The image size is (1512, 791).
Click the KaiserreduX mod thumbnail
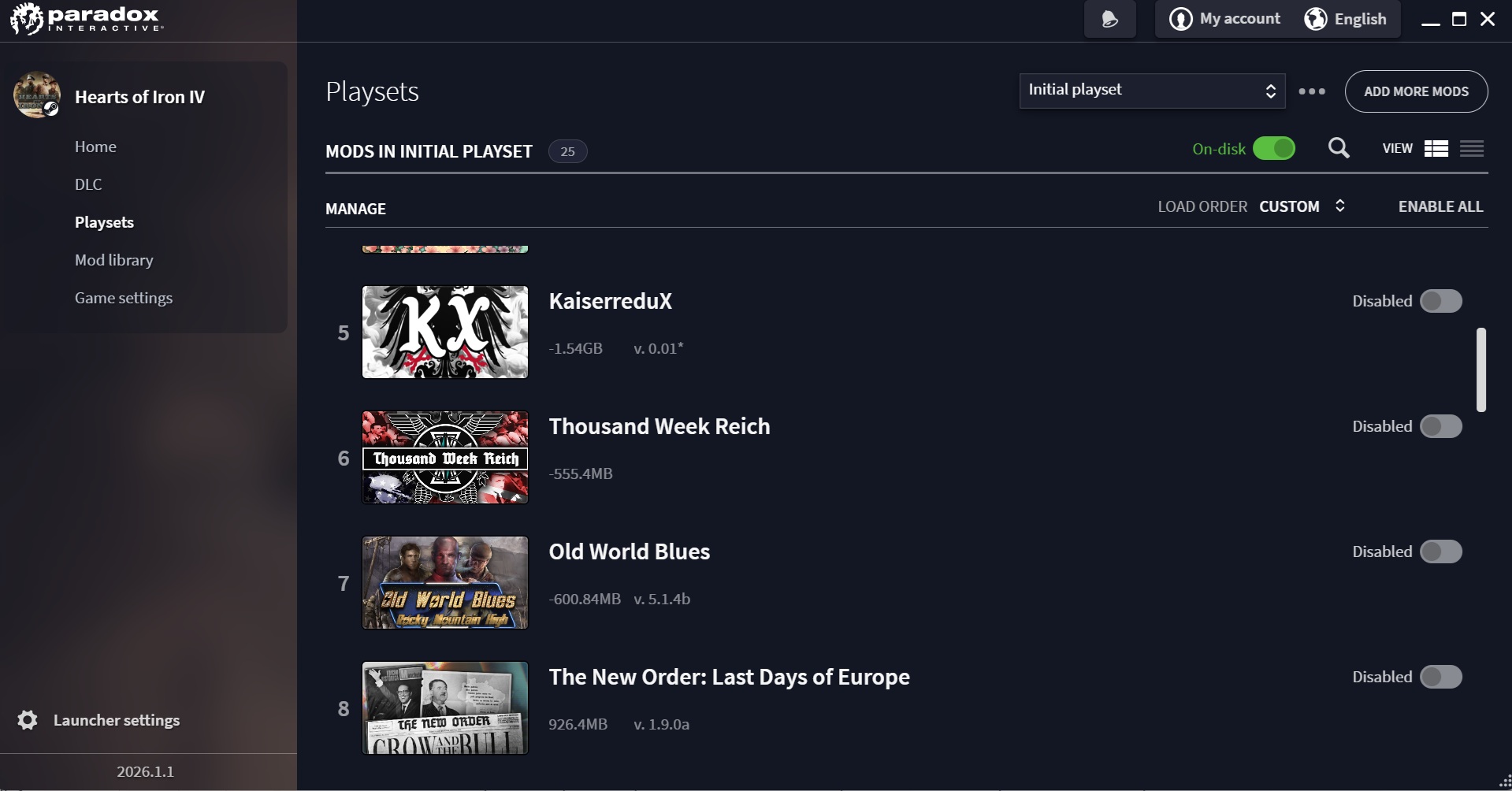tap(445, 332)
